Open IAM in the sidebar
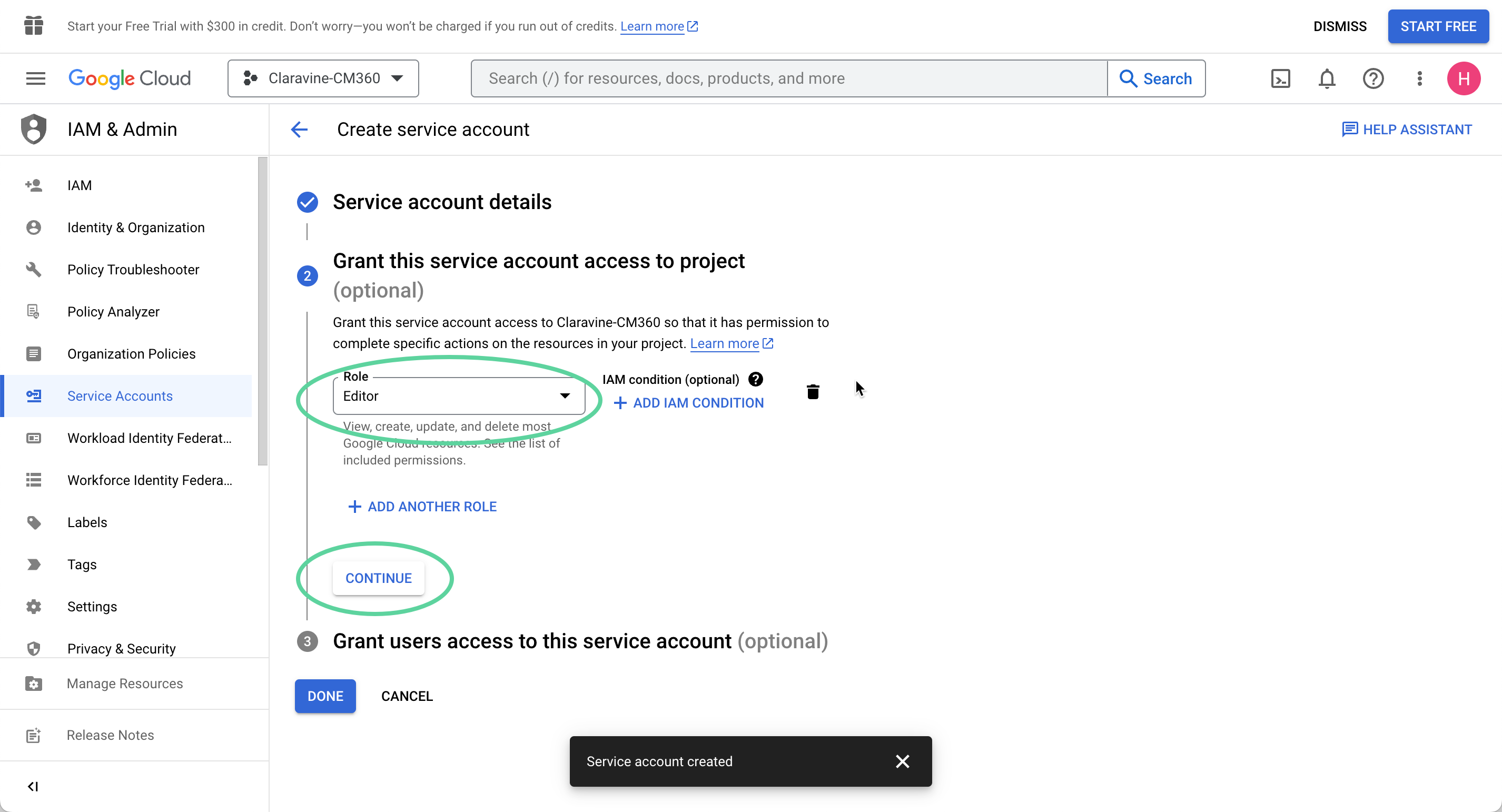This screenshot has width=1502, height=812. (x=127, y=185)
